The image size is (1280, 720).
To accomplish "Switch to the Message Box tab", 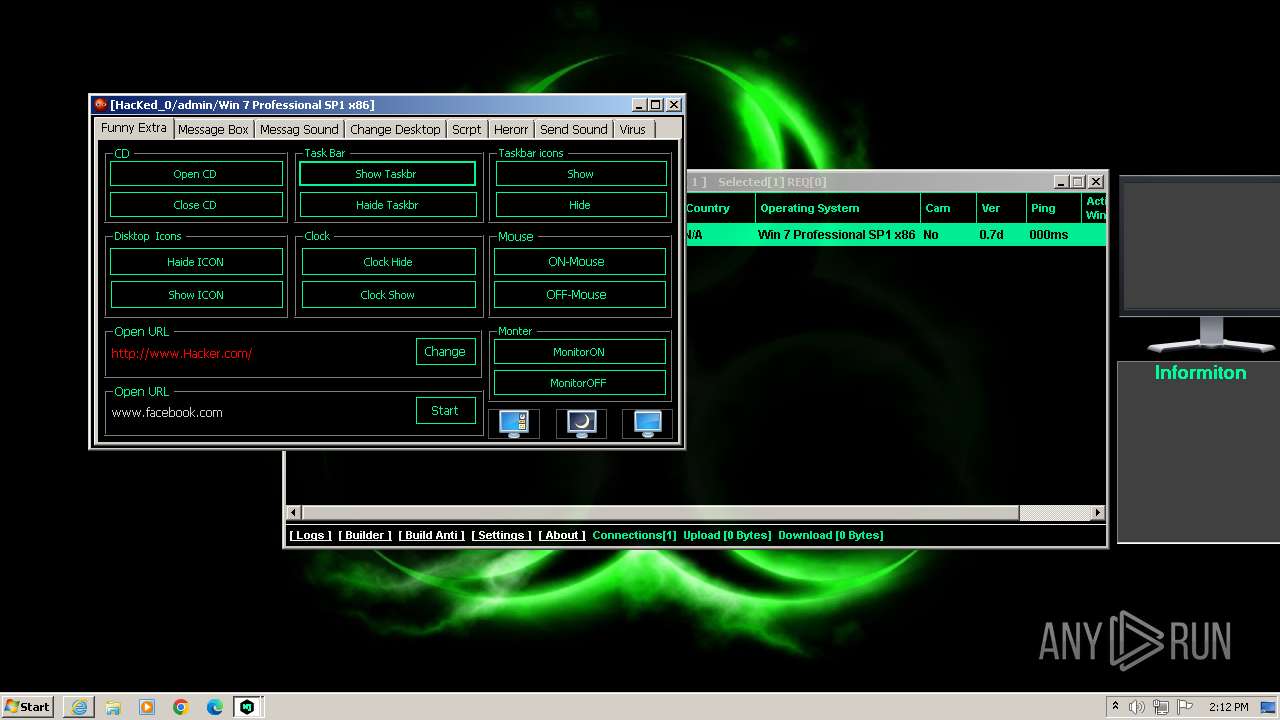I will 213,129.
